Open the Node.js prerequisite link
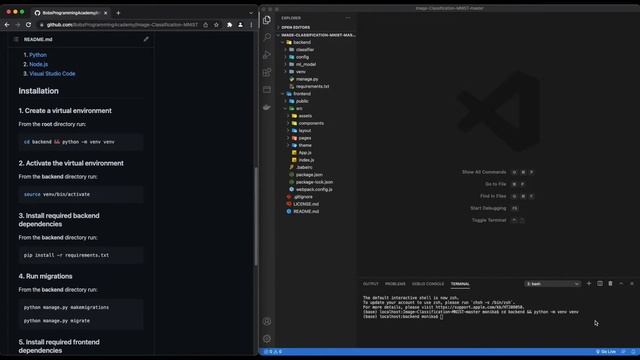 [38, 64]
